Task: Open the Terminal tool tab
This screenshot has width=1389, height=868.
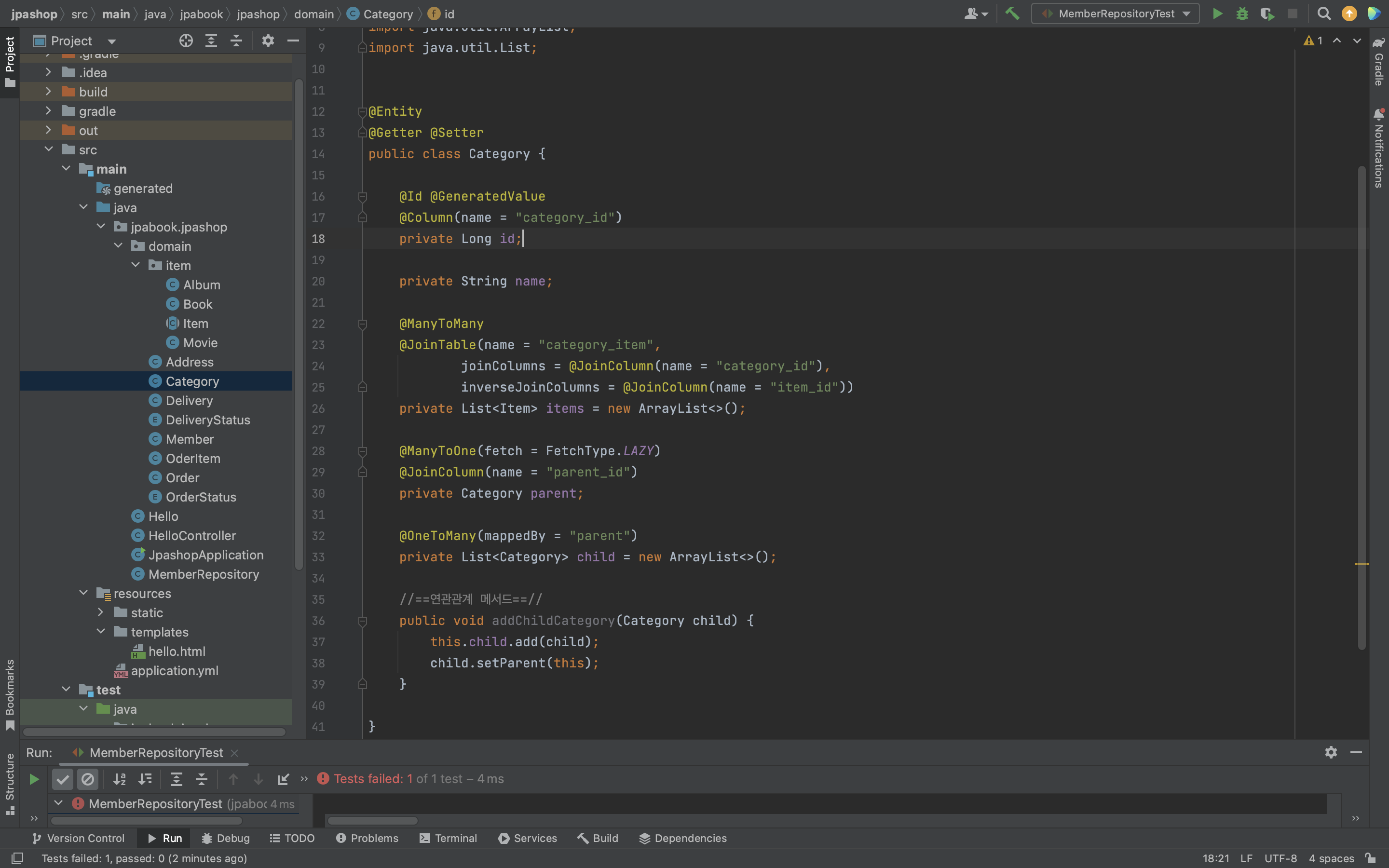Action: (448, 838)
